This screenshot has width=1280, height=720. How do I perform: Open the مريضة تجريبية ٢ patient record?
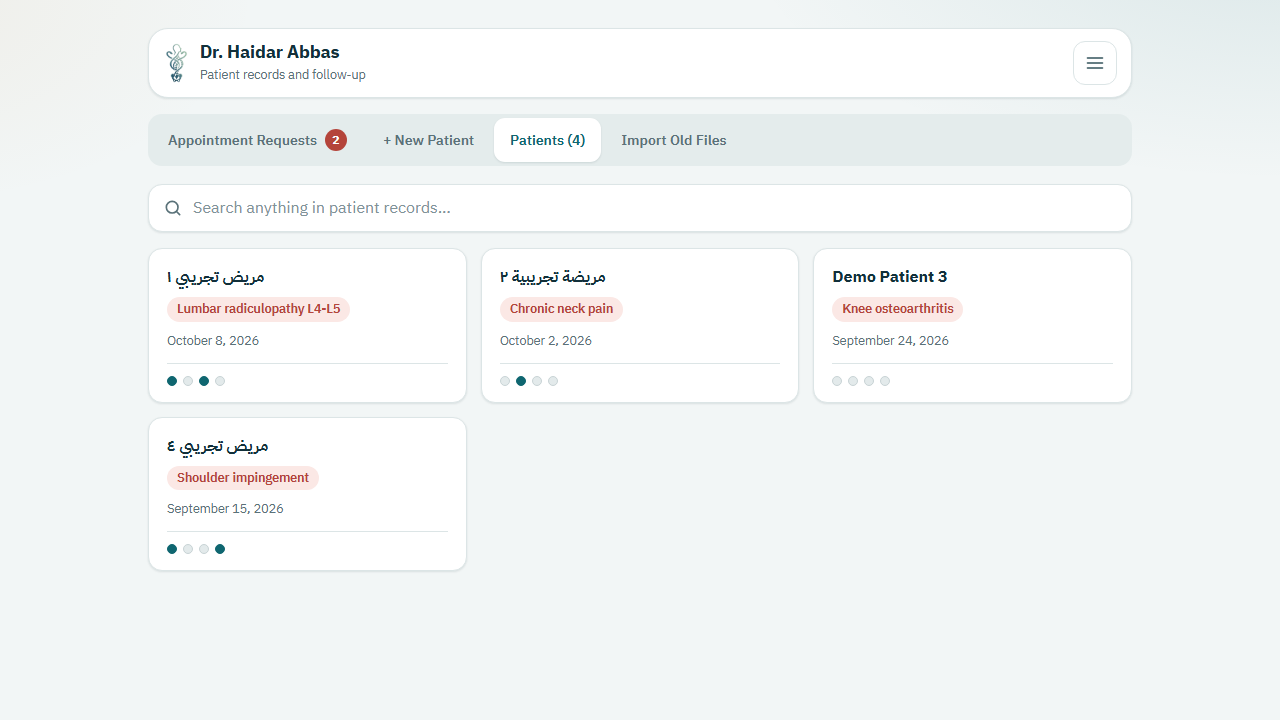[640, 326]
